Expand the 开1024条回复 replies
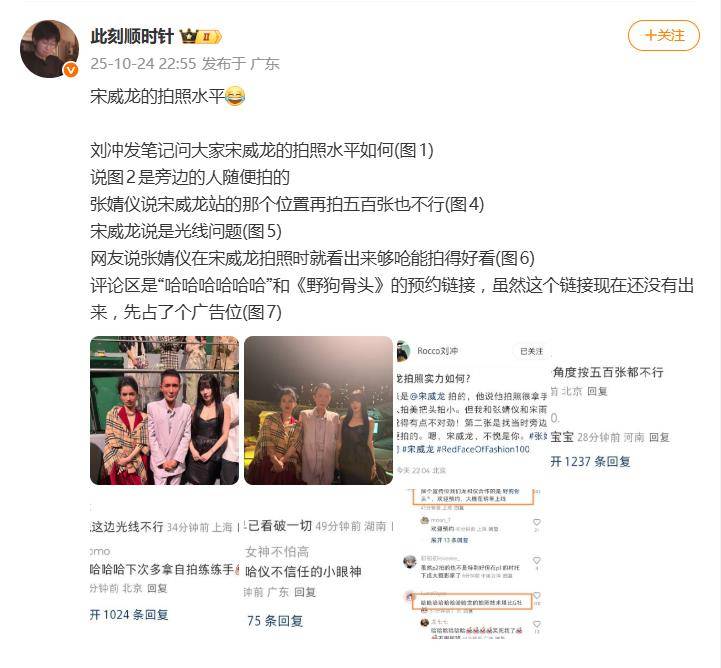This screenshot has width=721, height=668. [x=129, y=615]
